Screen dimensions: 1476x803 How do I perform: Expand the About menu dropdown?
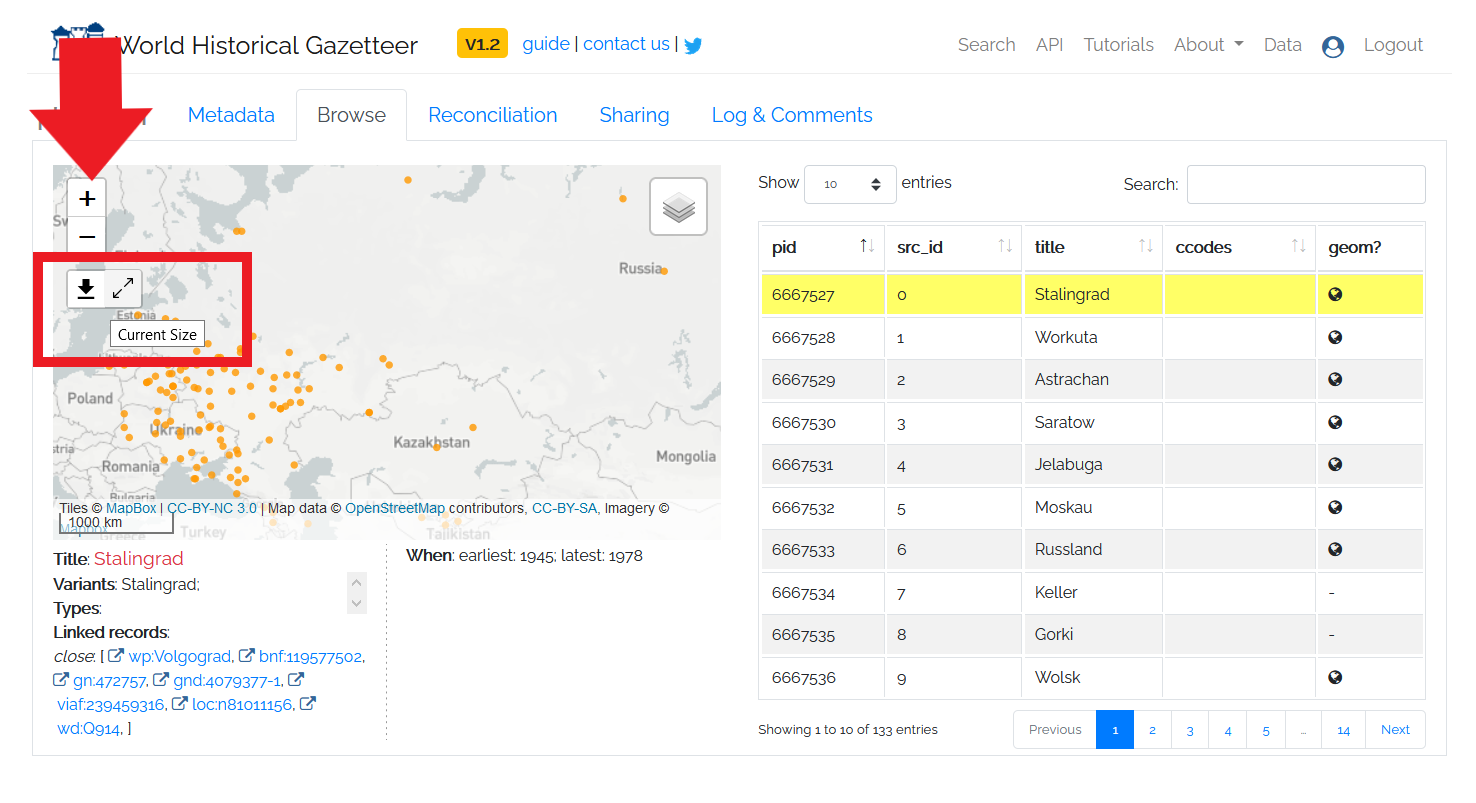[1208, 45]
